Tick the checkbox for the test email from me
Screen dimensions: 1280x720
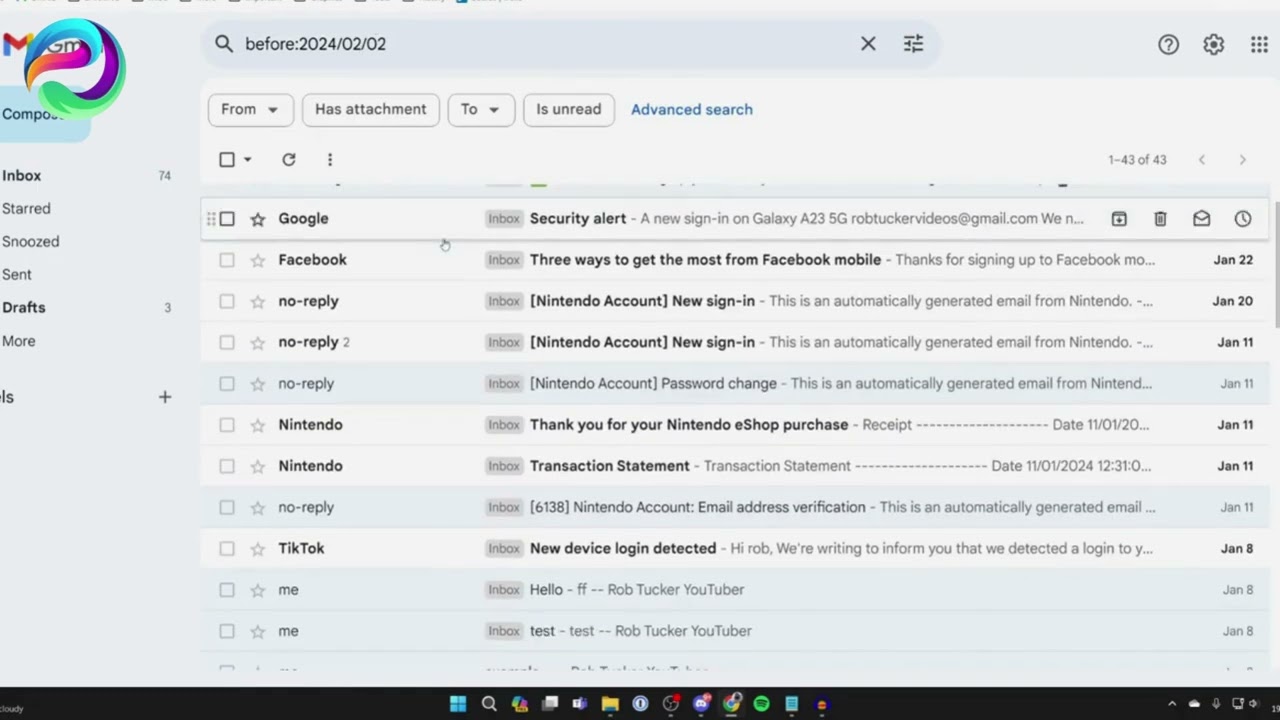click(x=227, y=631)
